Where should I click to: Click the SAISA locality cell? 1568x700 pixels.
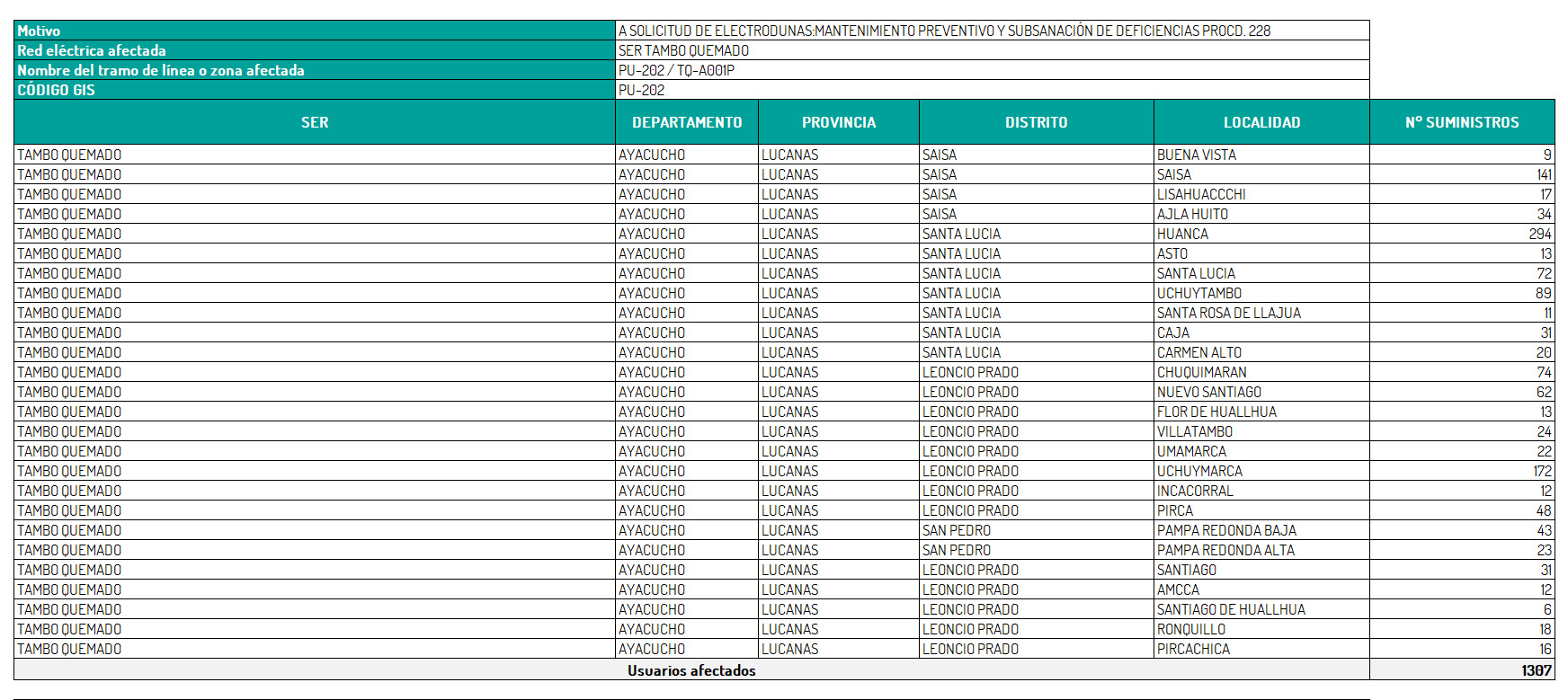point(1261,174)
